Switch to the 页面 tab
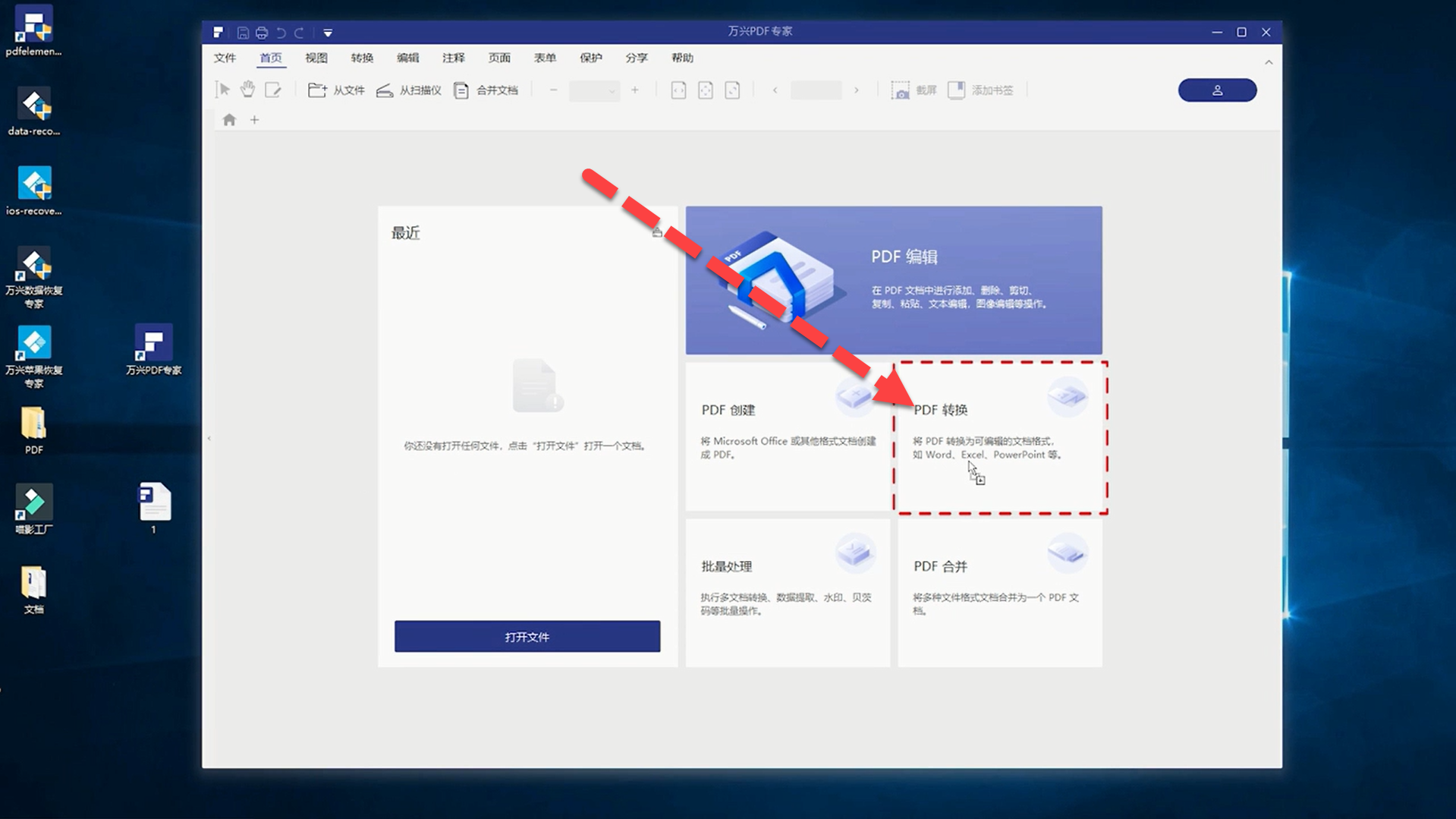 [x=499, y=58]
